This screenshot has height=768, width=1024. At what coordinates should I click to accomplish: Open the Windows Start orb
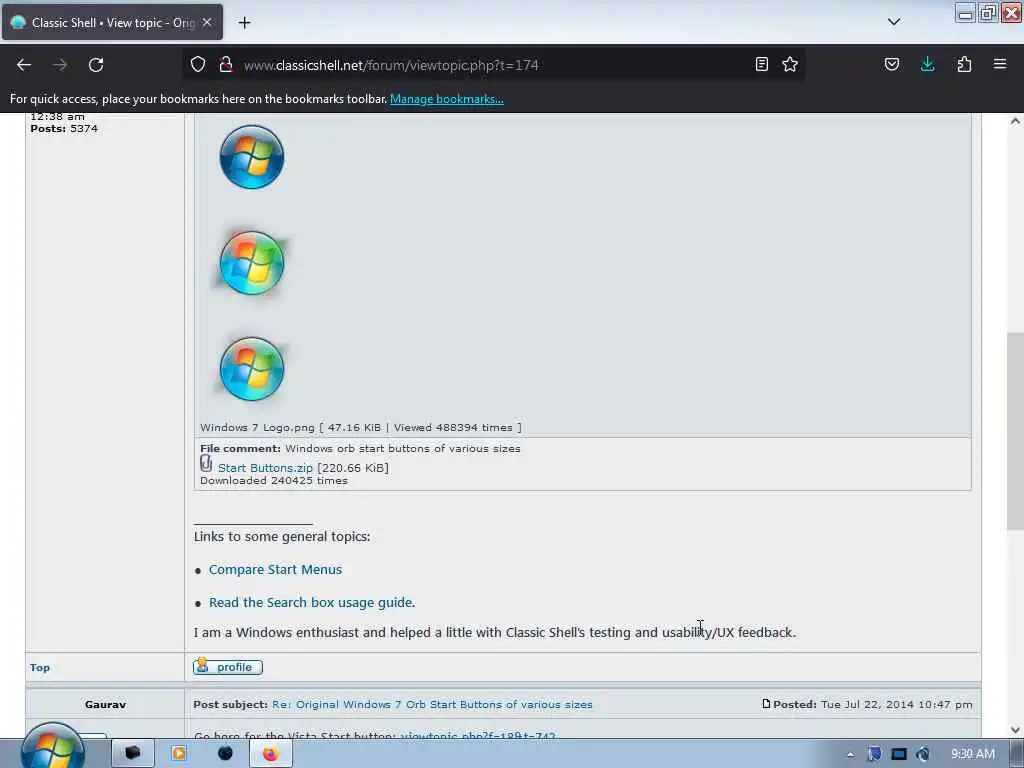(x=52, y=748)
